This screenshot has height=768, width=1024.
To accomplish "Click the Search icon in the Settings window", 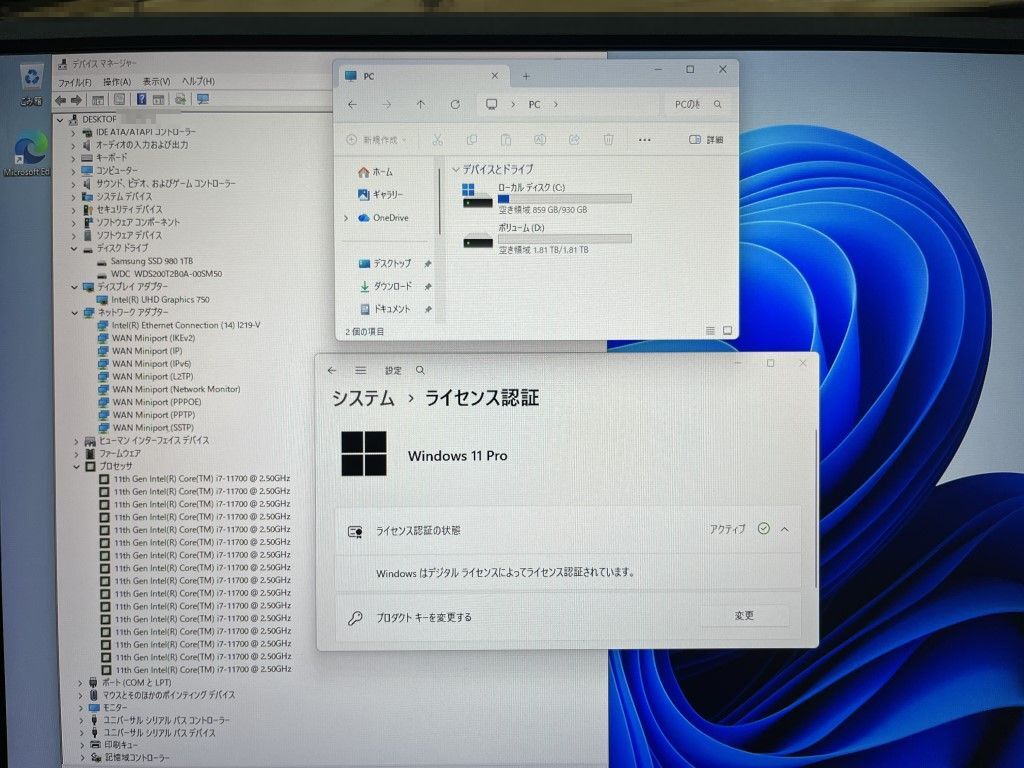I will point(420,370).
